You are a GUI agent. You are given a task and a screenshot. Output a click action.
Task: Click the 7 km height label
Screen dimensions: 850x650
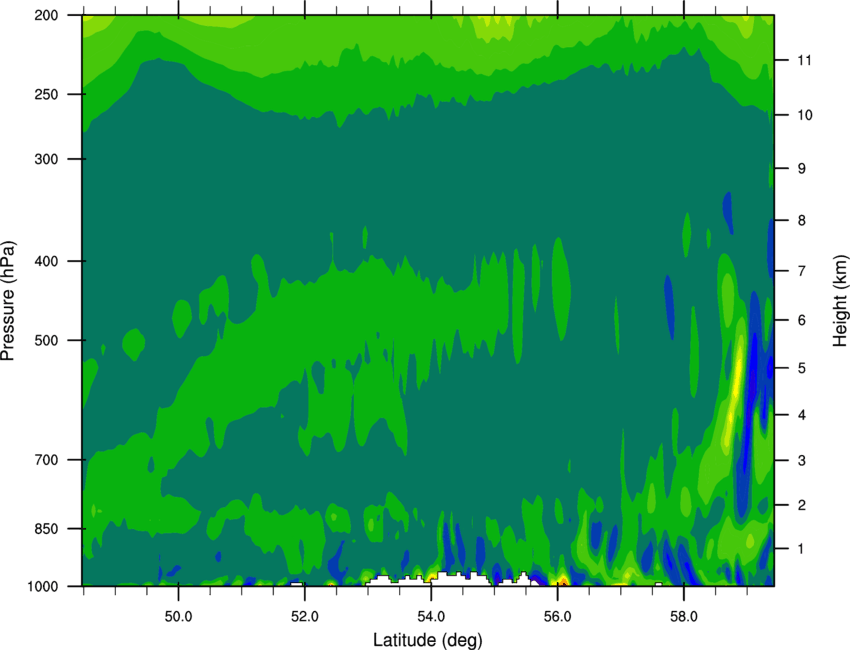801,271
